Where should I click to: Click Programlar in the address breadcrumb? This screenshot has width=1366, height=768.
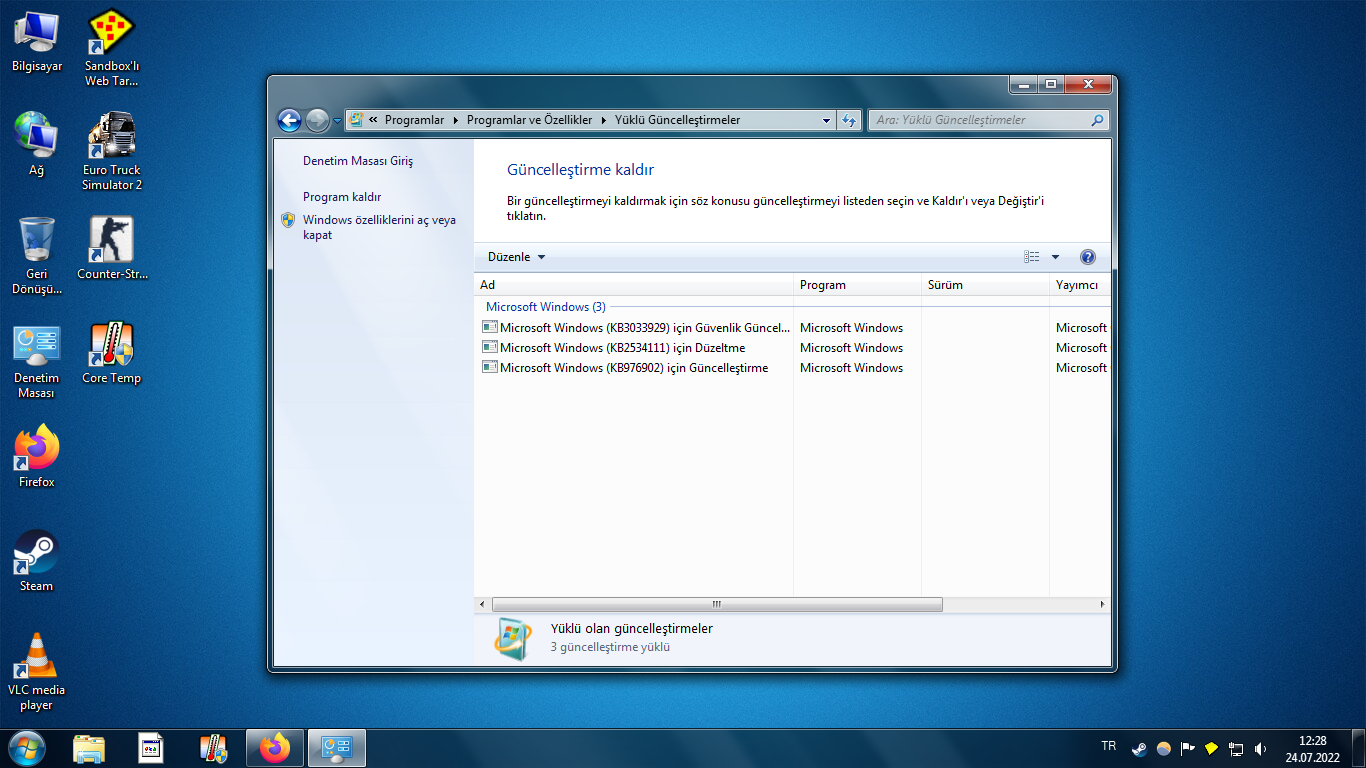pyautogui.click(x=414, y=120)
